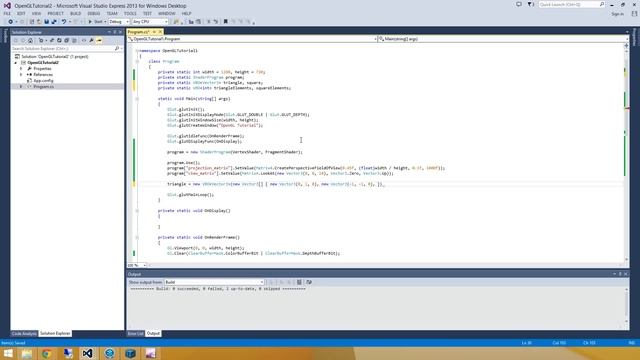Select App.config in Solution Explorer
The height and width of the screenshot is (360, 640).
click(43, 81)
